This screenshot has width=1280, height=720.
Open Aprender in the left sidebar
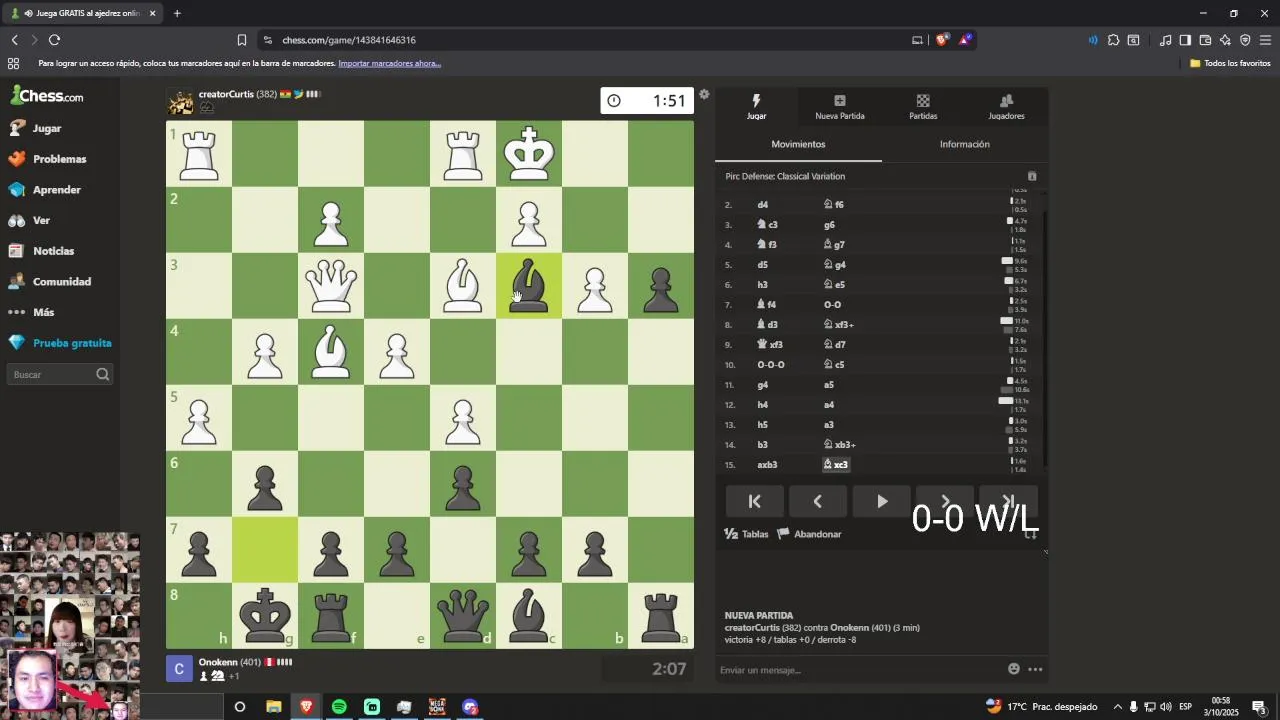click(60, 190)
